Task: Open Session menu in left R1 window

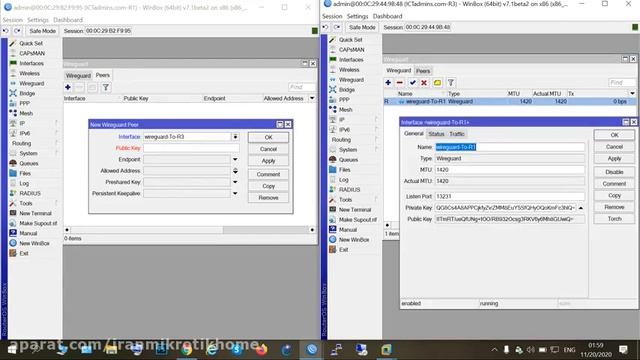Action: (x=13, y=20)
